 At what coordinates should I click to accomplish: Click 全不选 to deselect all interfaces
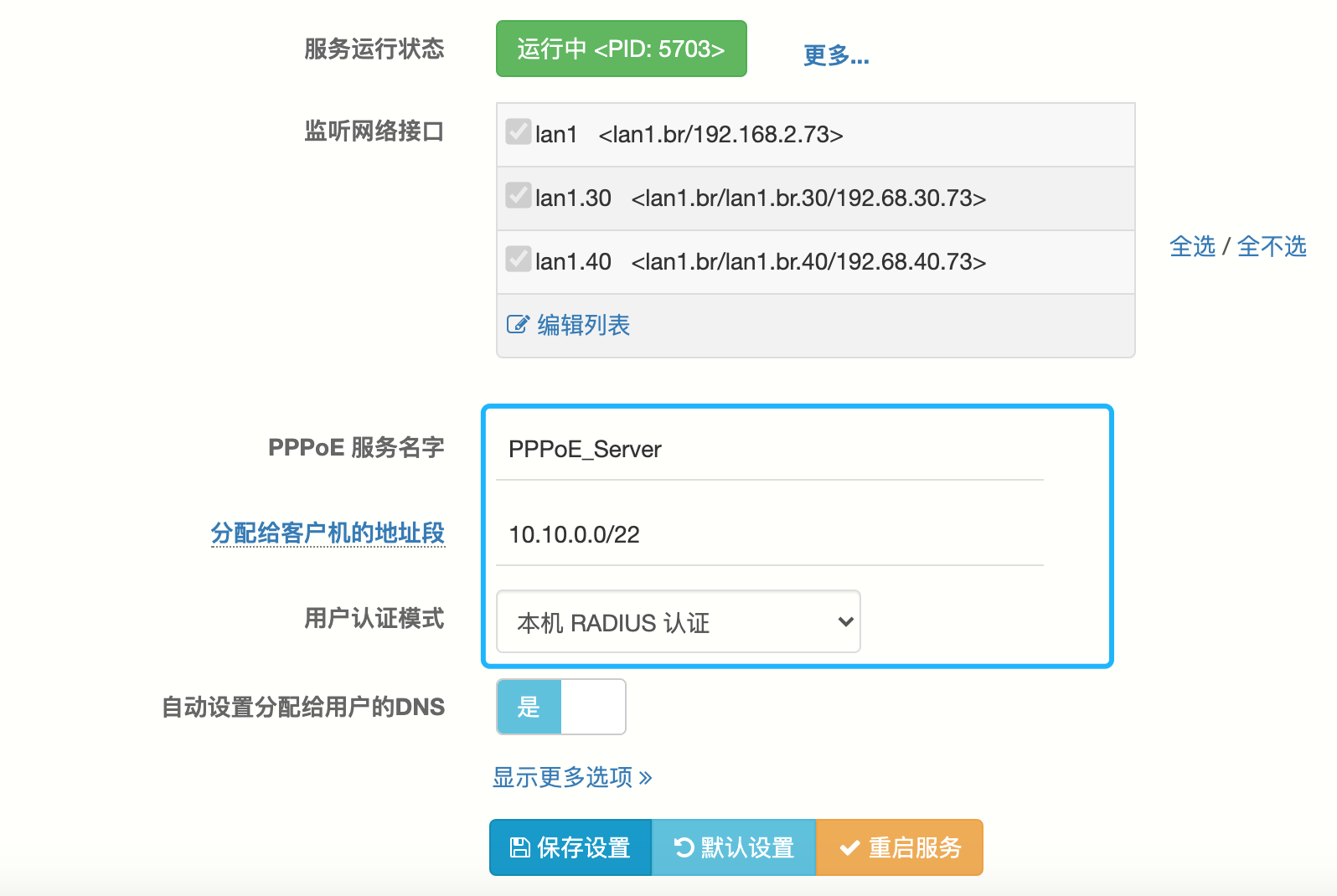1271,246
